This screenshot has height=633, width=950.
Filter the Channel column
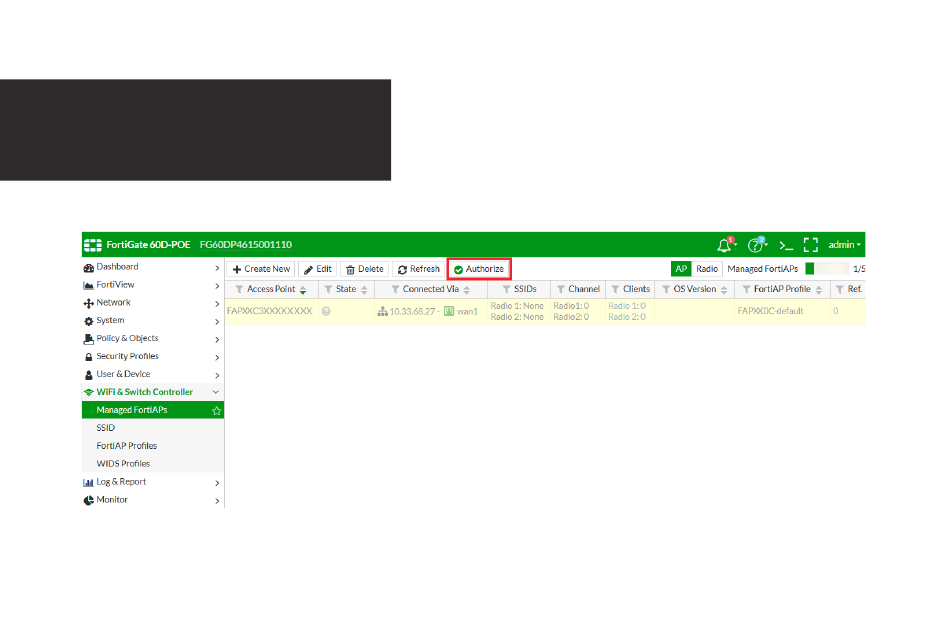coord(560,290)
